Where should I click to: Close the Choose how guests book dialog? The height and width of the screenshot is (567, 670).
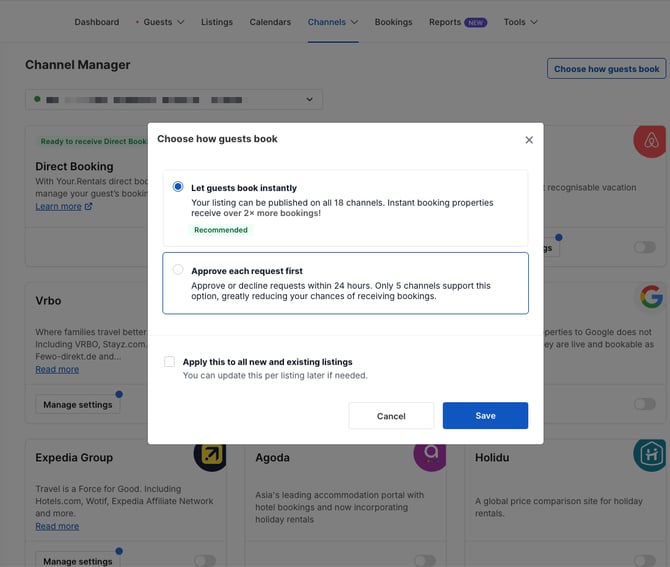point(529,140)
